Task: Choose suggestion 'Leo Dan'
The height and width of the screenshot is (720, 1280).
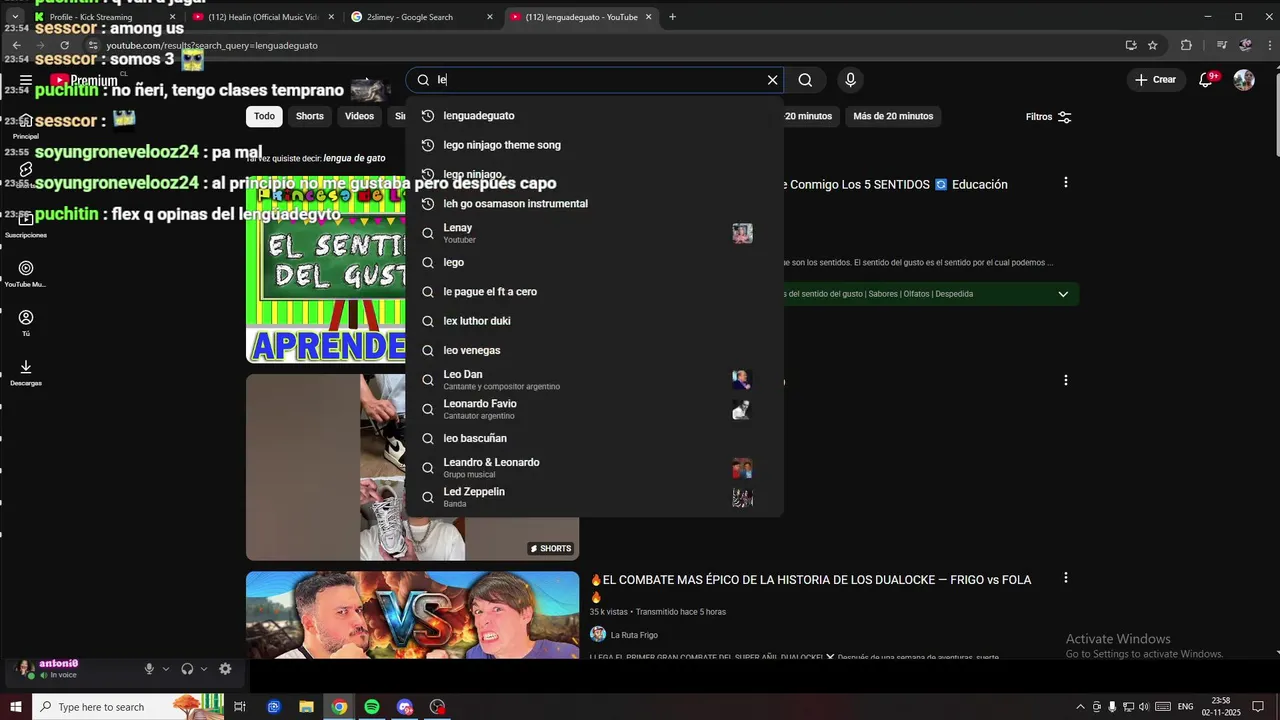Action: [594, 380]
